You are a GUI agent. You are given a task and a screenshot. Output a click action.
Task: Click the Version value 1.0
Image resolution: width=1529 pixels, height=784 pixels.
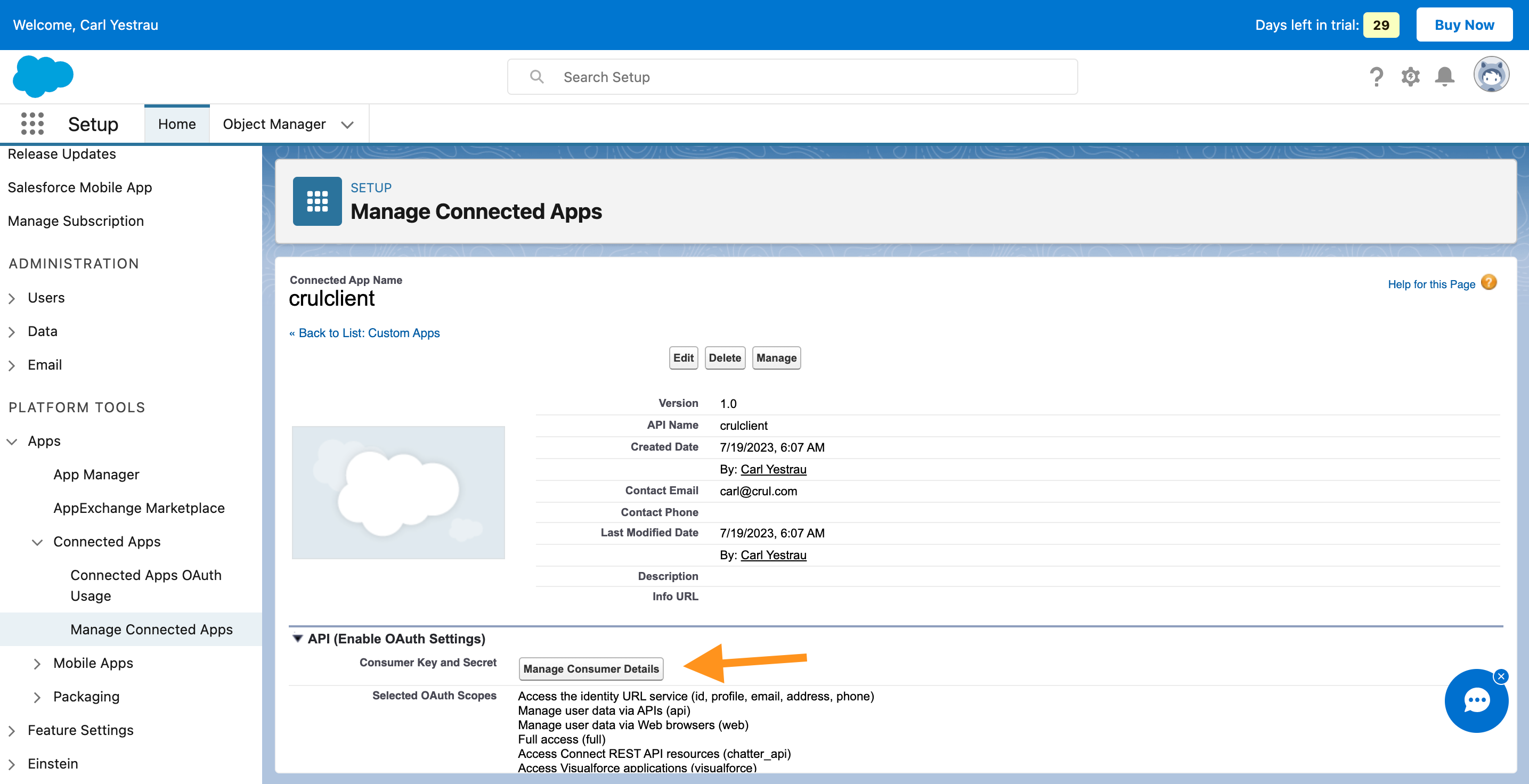728,403
